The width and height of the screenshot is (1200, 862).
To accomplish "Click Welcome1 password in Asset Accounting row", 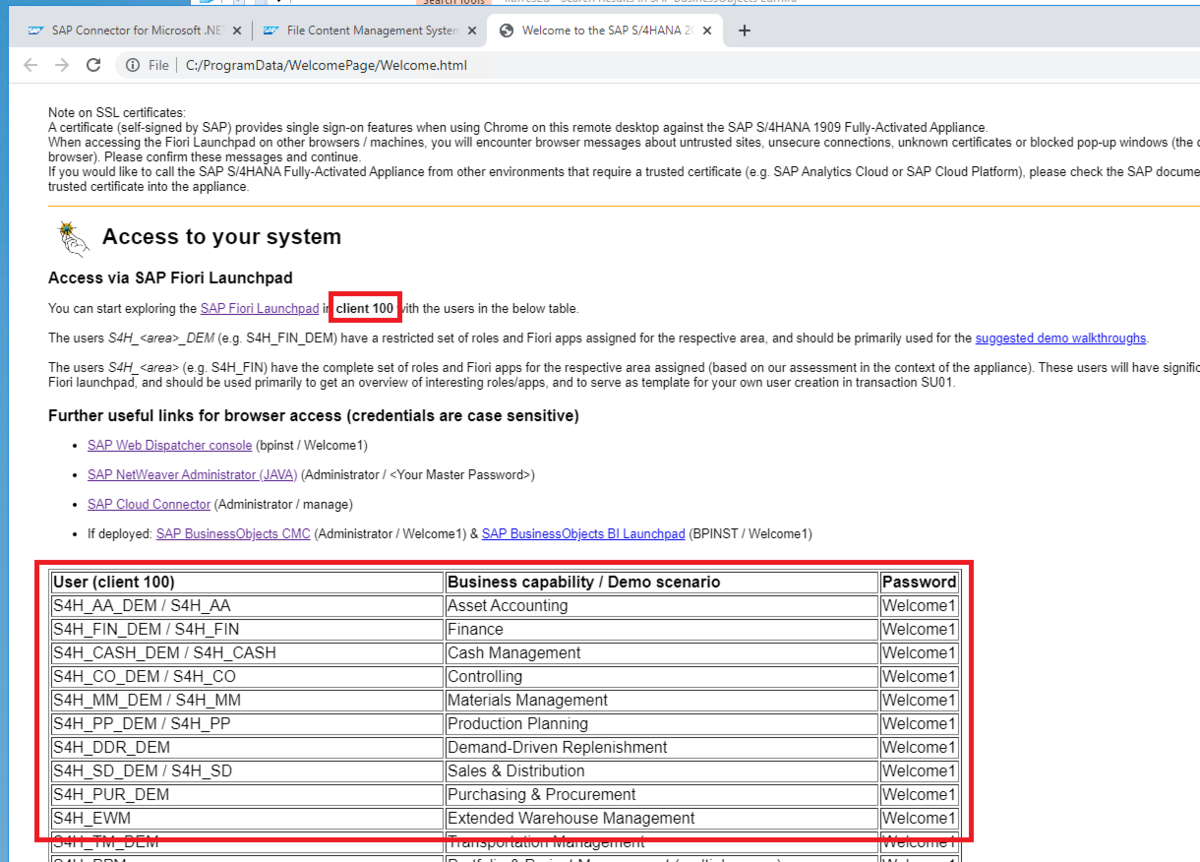I will click(919, 606).
